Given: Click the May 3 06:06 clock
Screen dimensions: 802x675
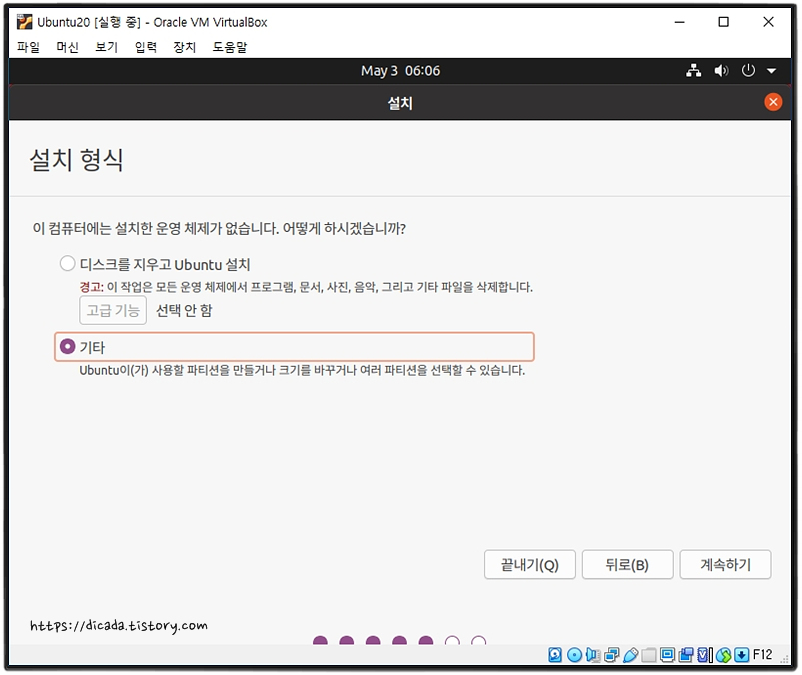Looking at the screenshot, I should click(x=400, y=71).
